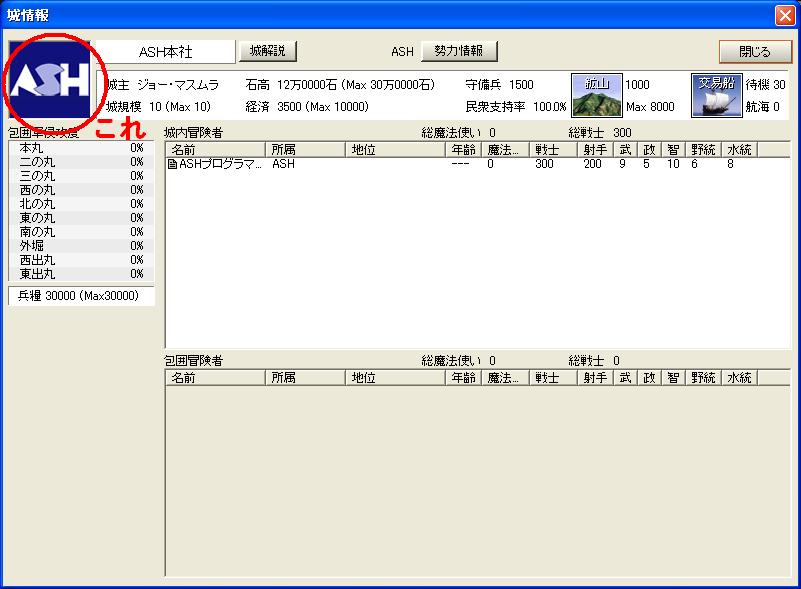Viewport: 801px width, 589px height.
Task: Sort 包囲冒険者 list by 射手 column
Action: 594,378
